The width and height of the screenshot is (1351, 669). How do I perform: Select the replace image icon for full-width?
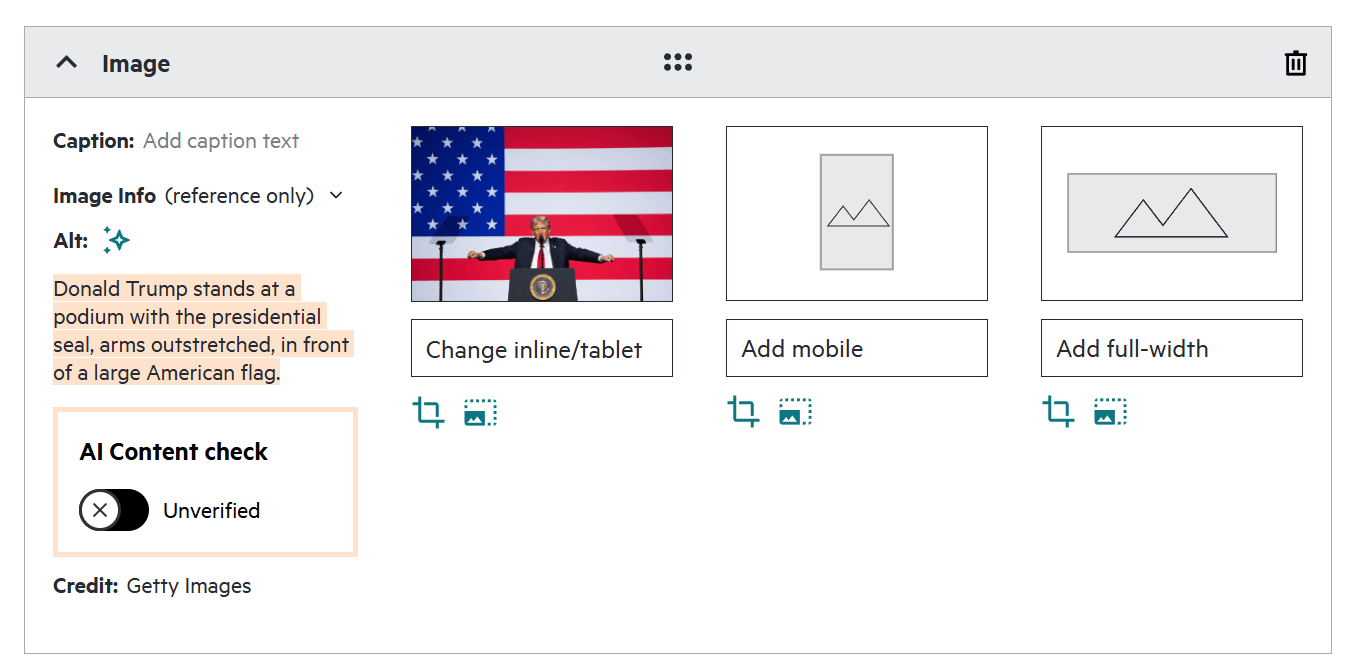tap(1110, 411)
